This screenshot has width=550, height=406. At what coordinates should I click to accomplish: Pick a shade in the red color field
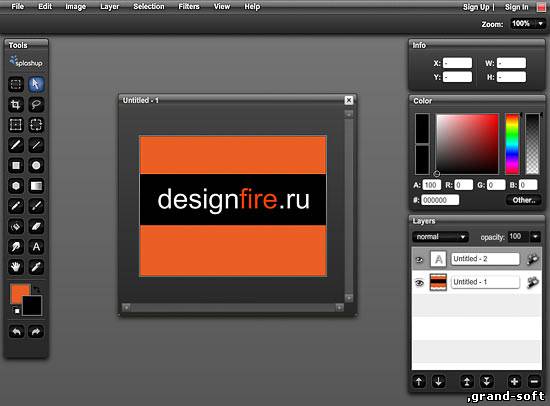pos(467,144)
